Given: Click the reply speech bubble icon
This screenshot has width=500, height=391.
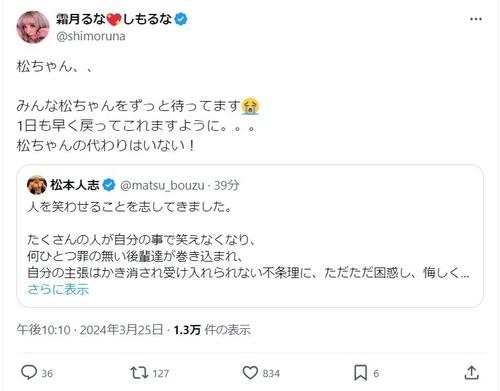Looking at the screenshot, I should coord(29,372).
